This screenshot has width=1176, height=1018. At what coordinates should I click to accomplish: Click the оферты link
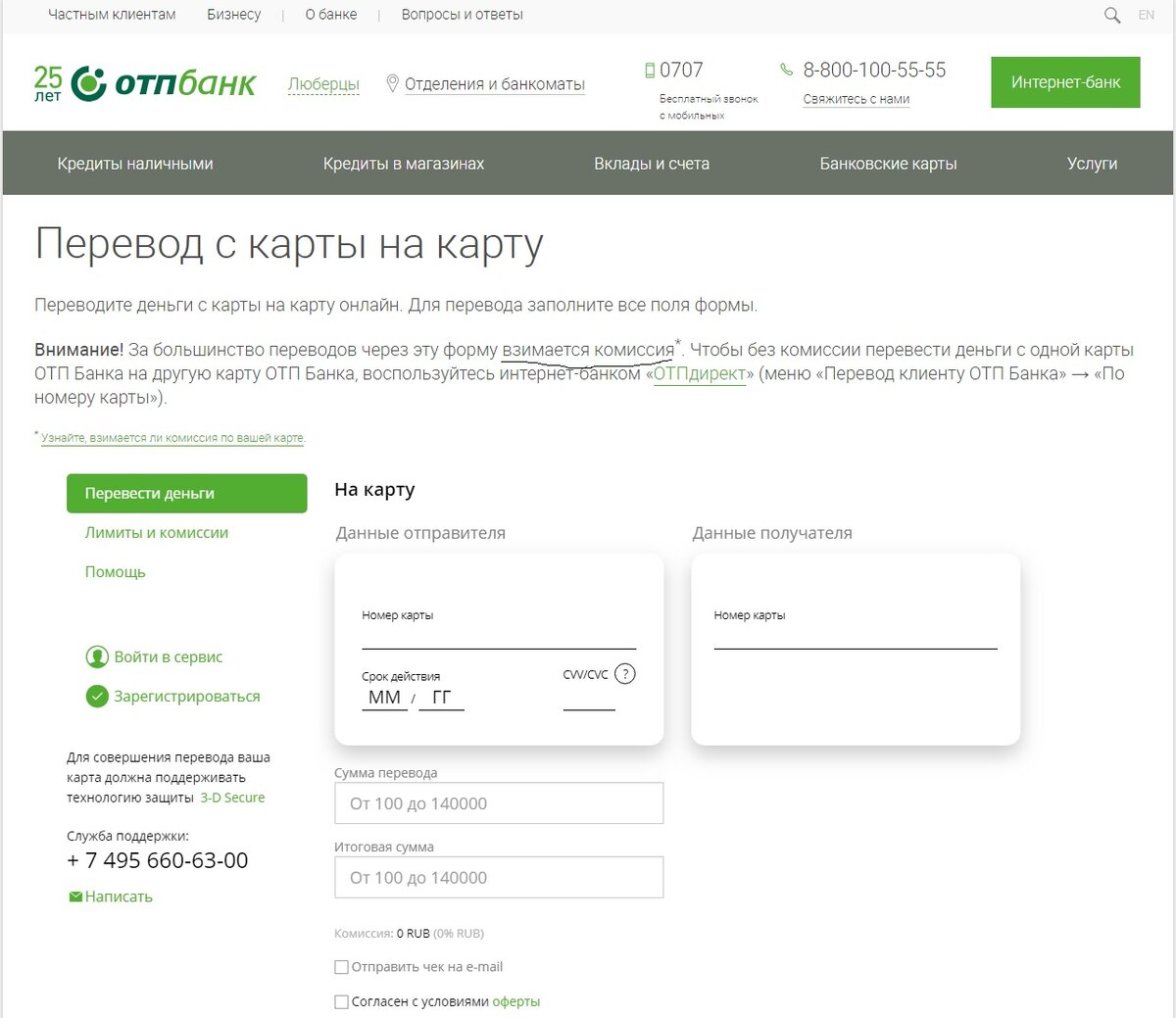point(516,1002)
